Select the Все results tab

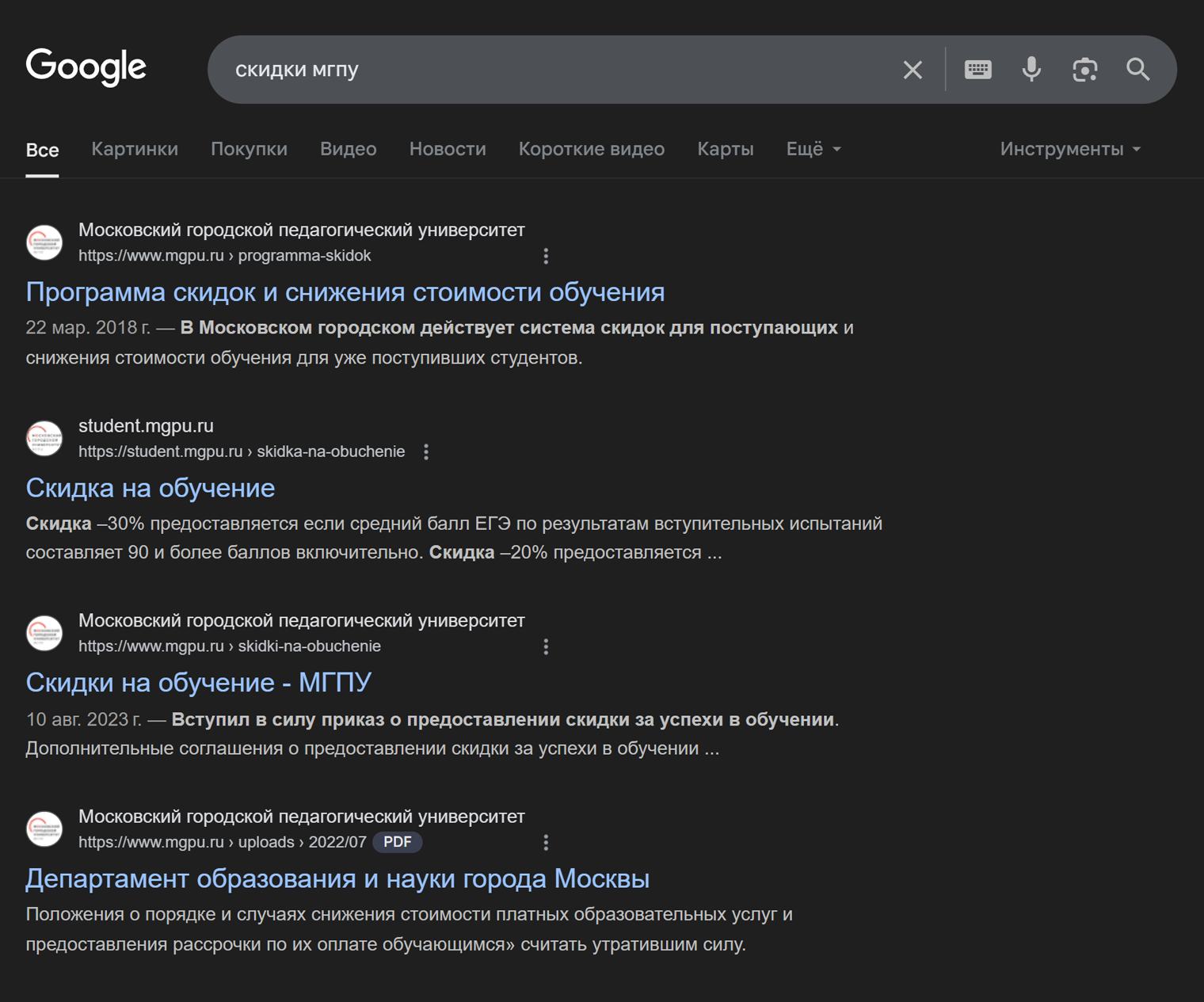[42, 150]
